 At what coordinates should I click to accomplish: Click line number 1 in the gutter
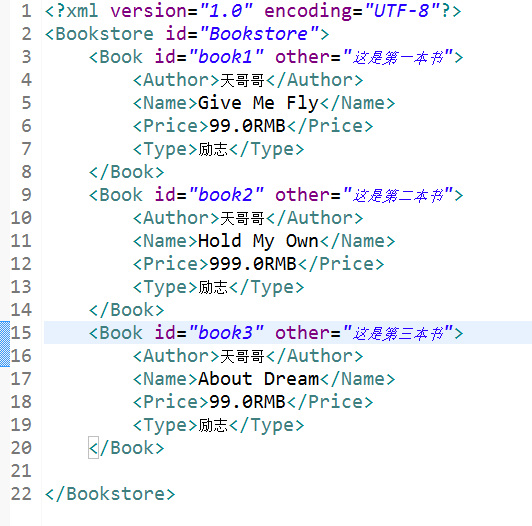pyautogui.click(x=26, y=11)
